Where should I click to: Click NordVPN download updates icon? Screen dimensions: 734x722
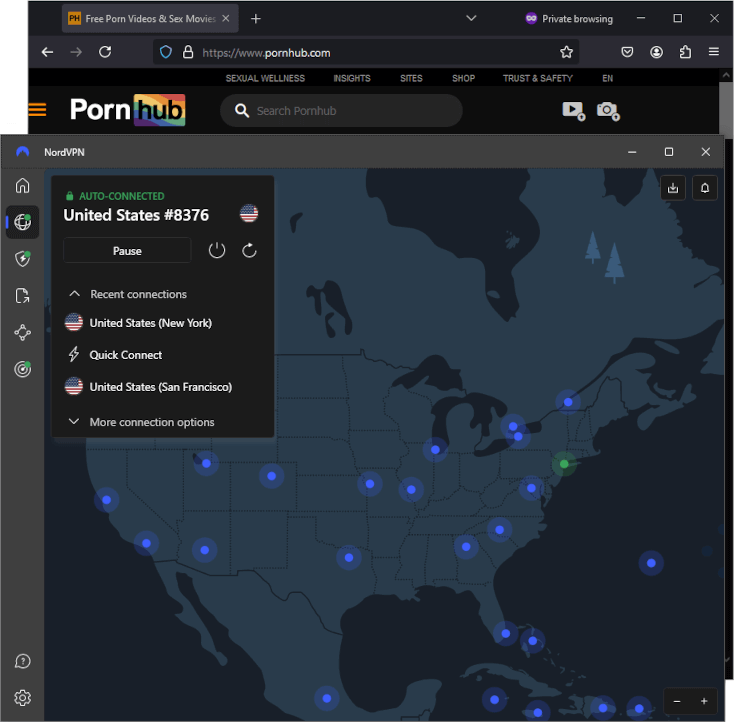coord(673,188)
